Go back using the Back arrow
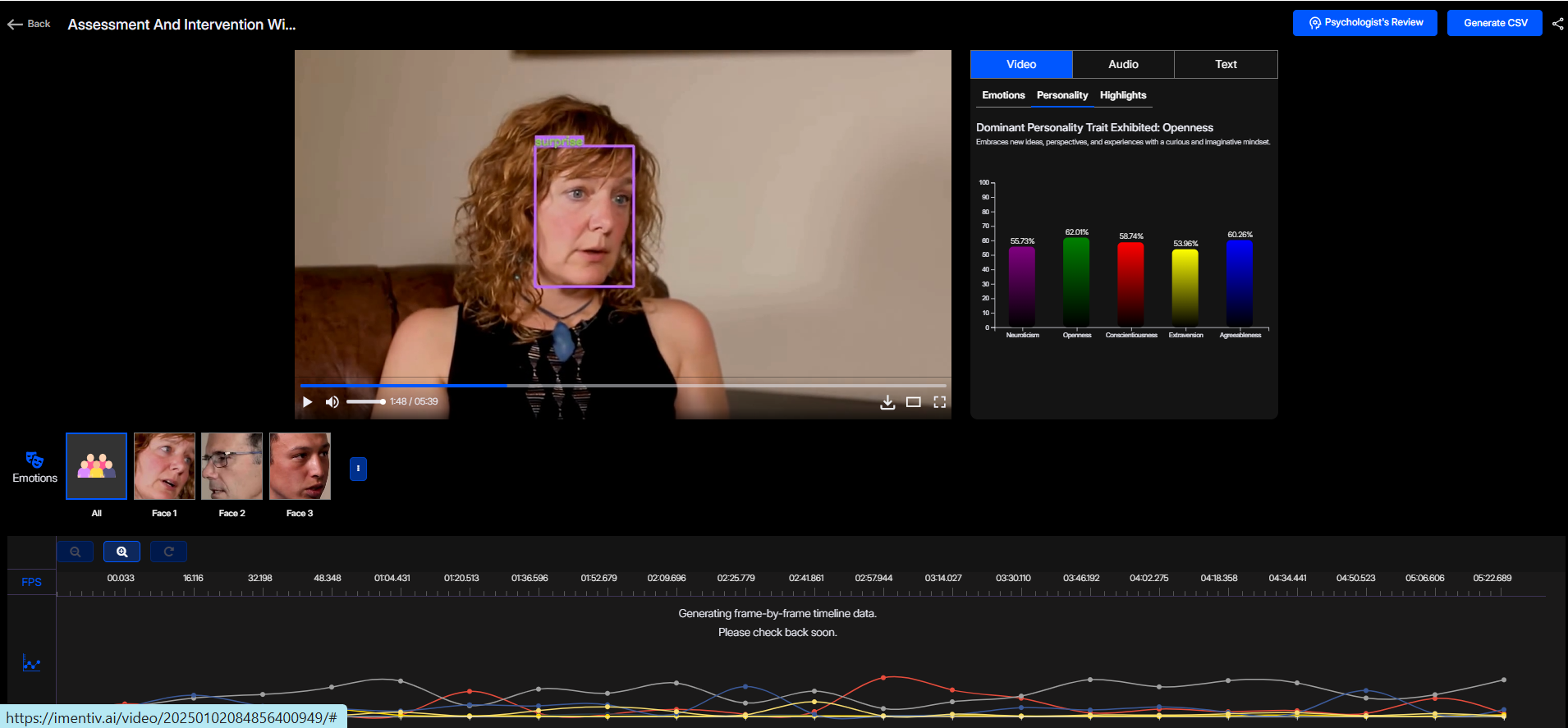Screen dimensions: 1568x728 [x=29, y=24]
